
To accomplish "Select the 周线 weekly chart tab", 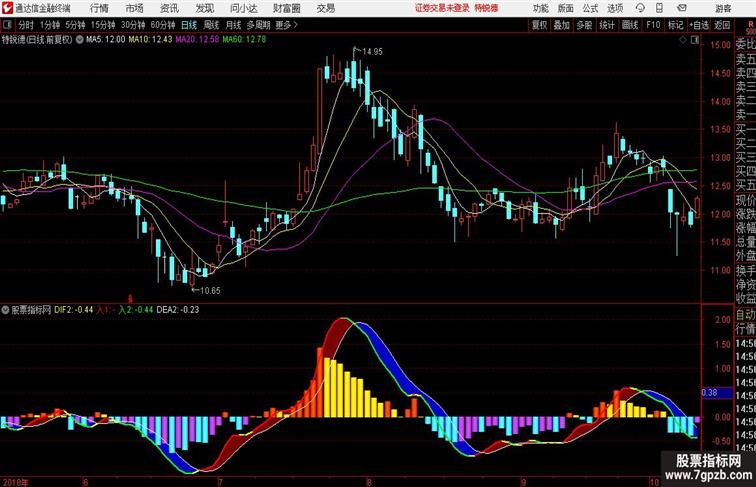I will pos(211,25).
